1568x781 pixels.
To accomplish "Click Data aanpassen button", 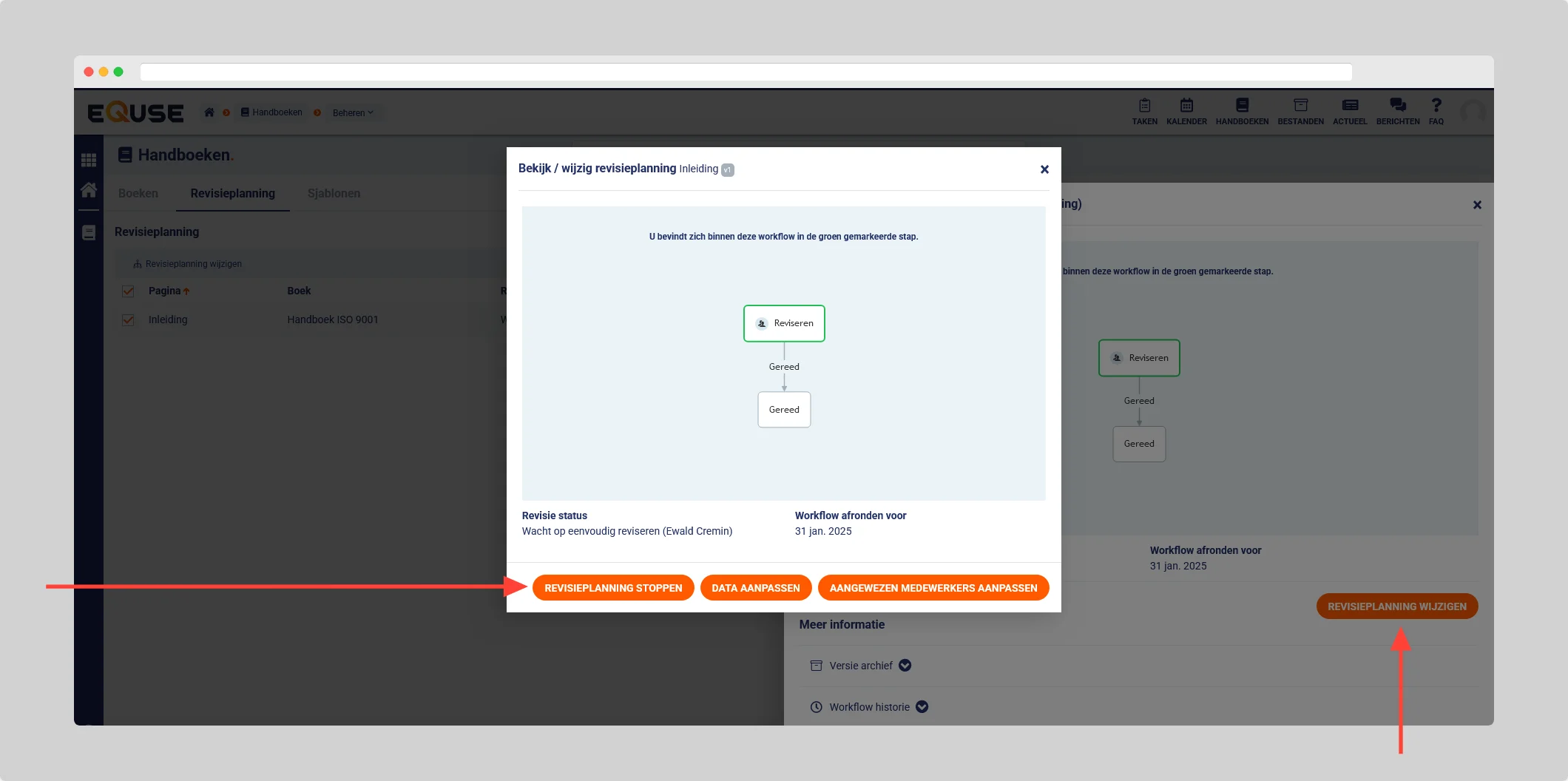I will coord(755,588).
